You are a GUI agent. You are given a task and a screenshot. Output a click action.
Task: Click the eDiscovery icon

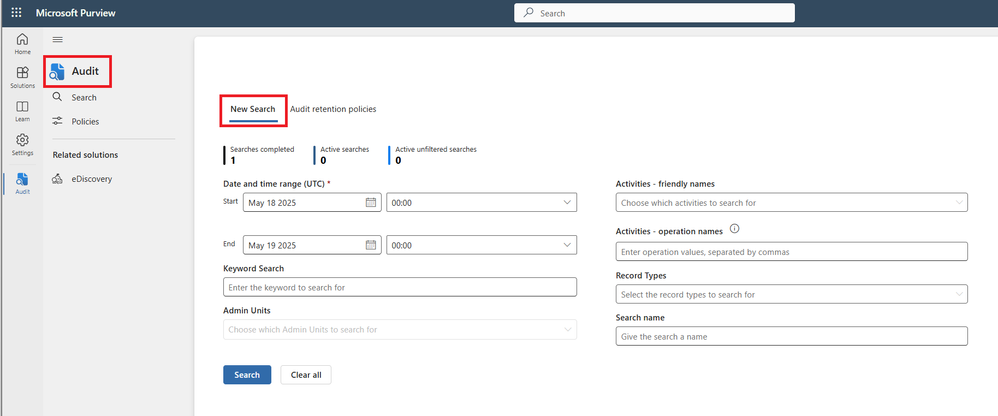(x=57, y=179)
